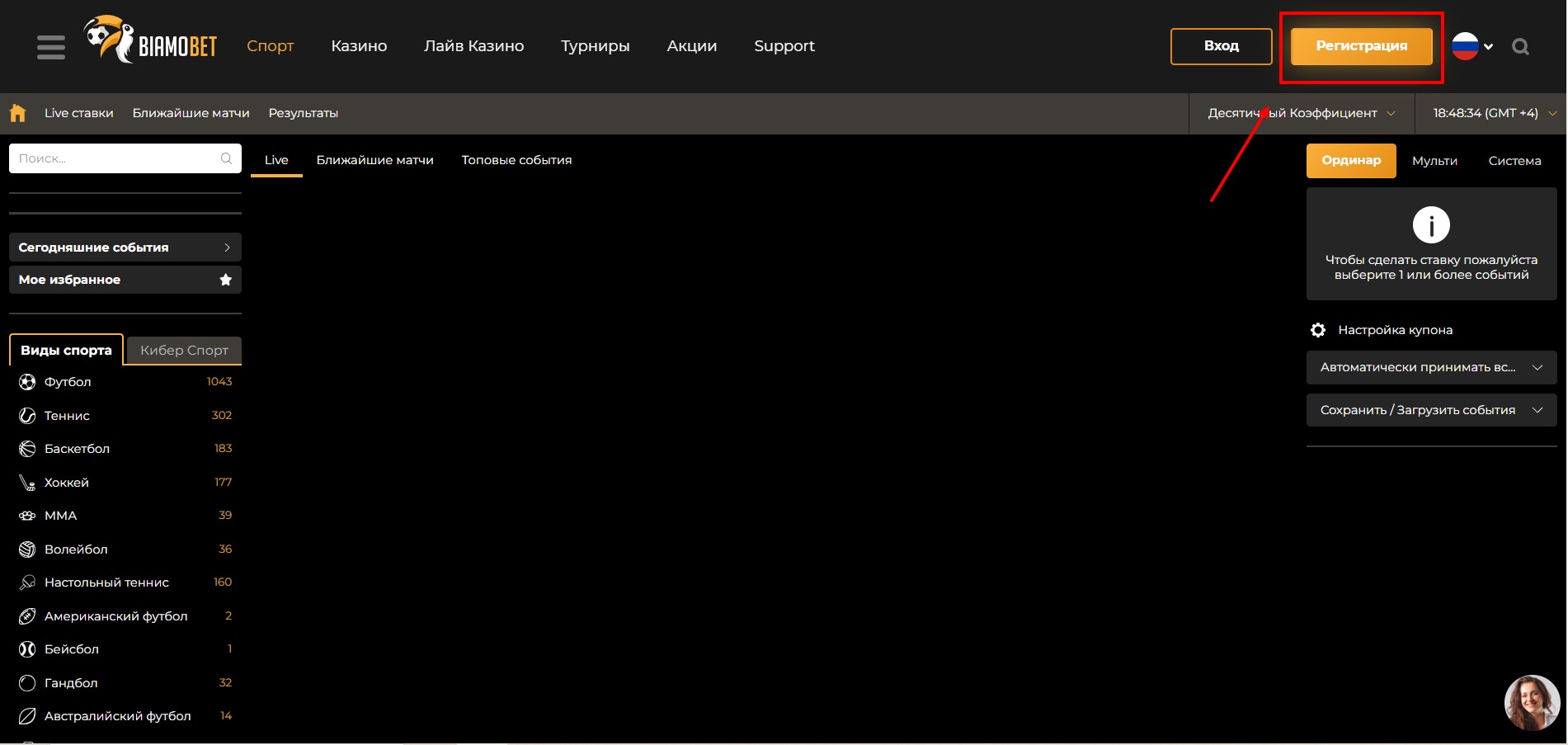Select the Мульти bet type tab

(x=1434, y=161)
